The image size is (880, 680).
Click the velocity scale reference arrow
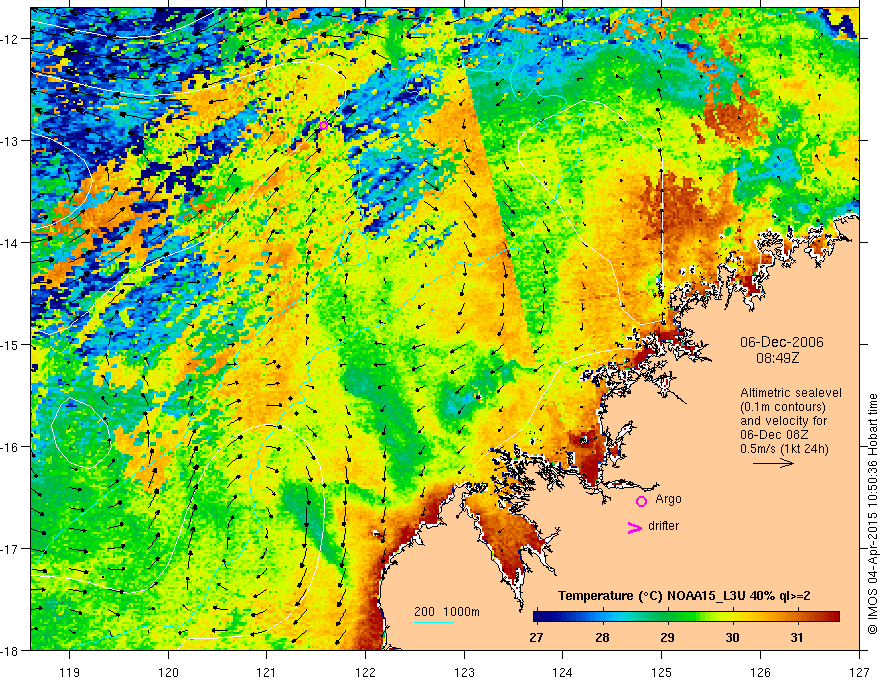773,463
